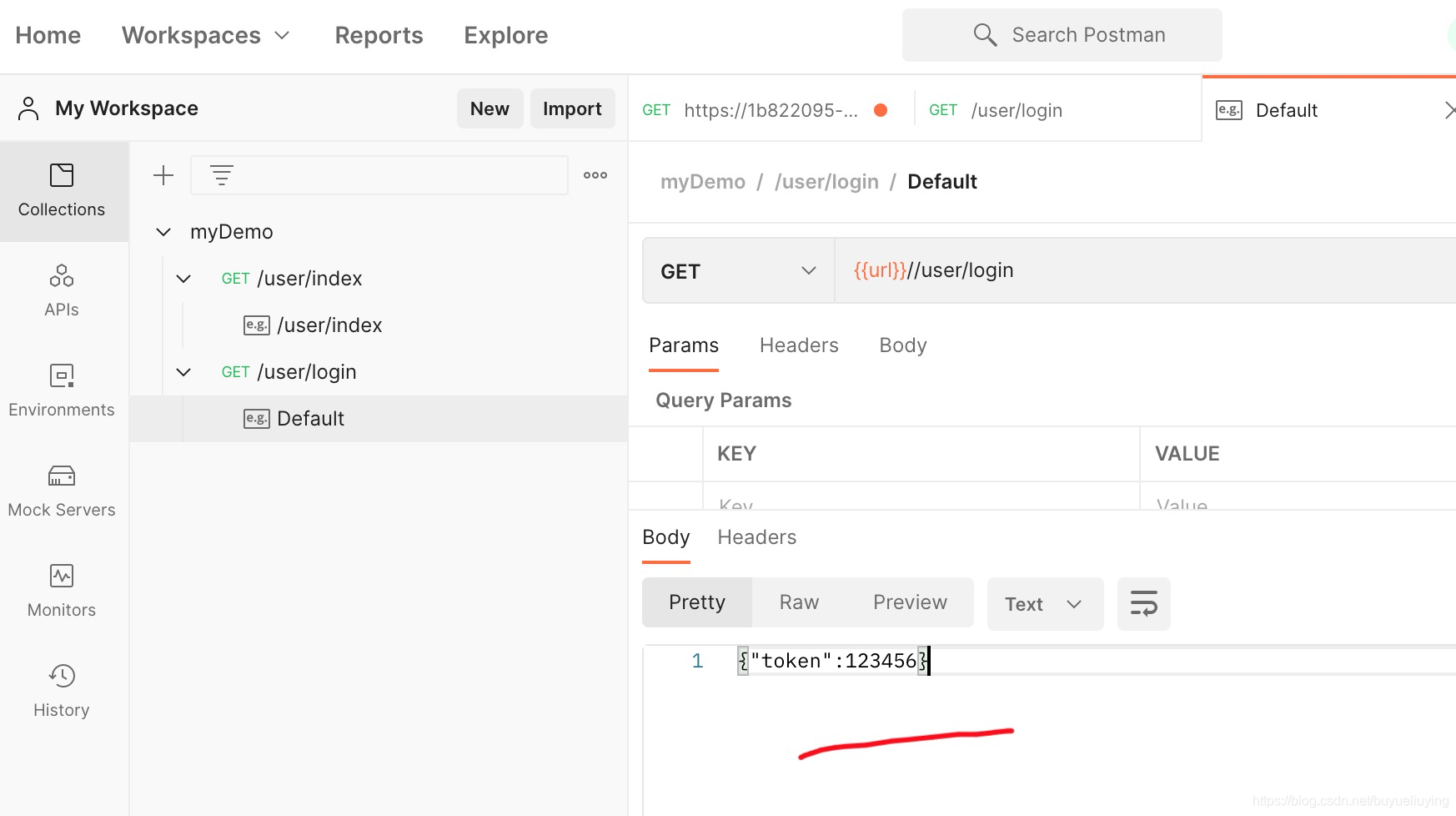This screenshot has width=1456, height=816.
Task: Click the My Workspace title
Action: pyautogui.click(x=127, y=108)
